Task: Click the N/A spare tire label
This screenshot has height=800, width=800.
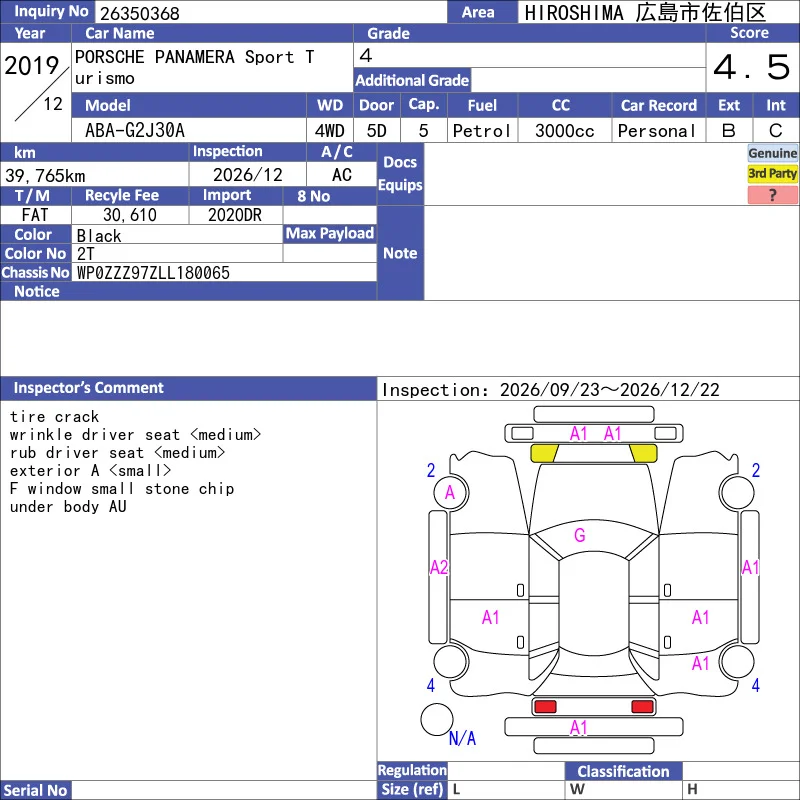Action: pyautogui.click(x=462, y=738)
